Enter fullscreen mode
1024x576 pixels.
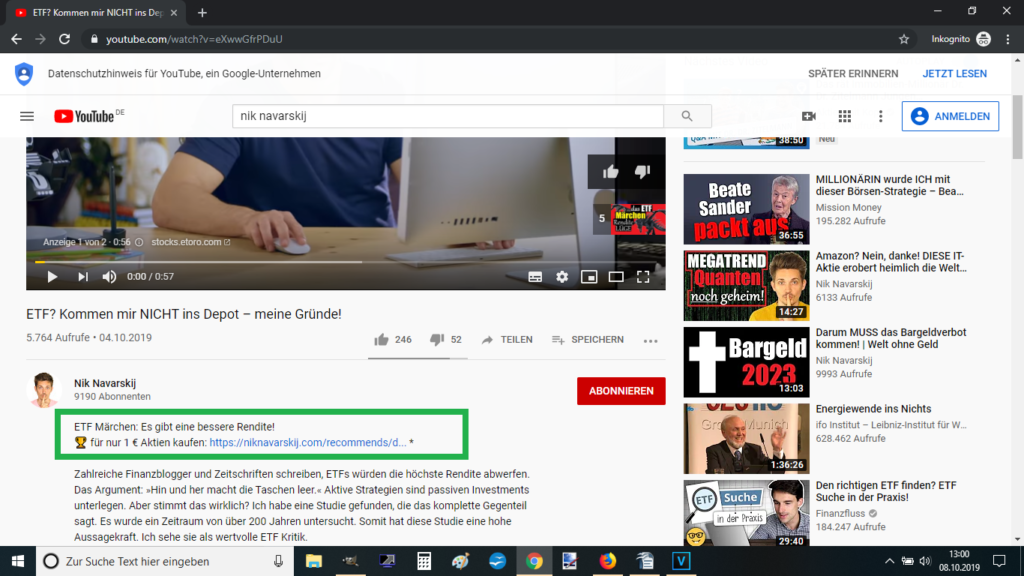point(643,277)
